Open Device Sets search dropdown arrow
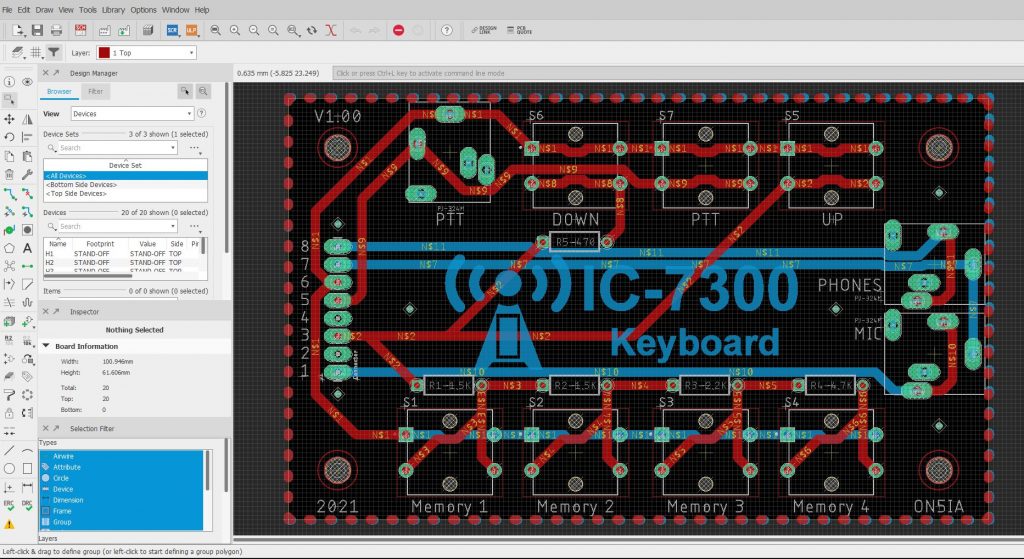 (173, 148)
